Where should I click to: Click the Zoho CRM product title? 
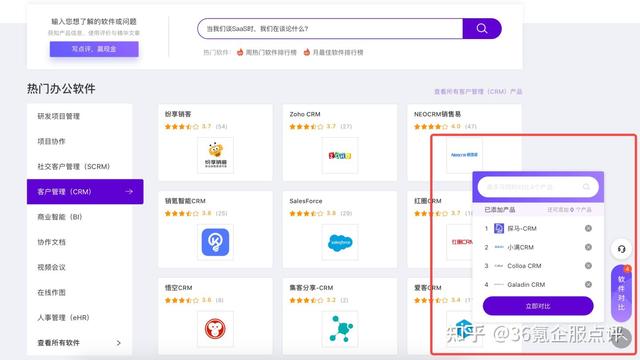305,114
